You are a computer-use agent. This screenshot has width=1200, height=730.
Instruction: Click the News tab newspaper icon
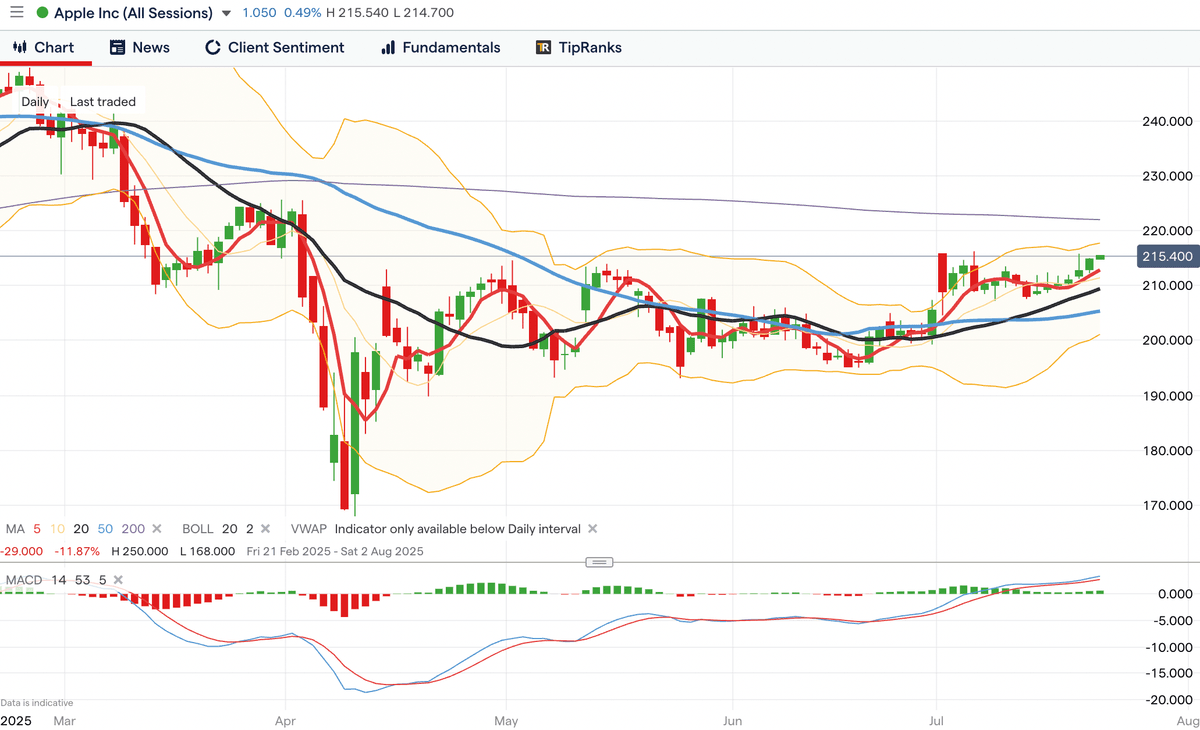[x=117, y=47]
